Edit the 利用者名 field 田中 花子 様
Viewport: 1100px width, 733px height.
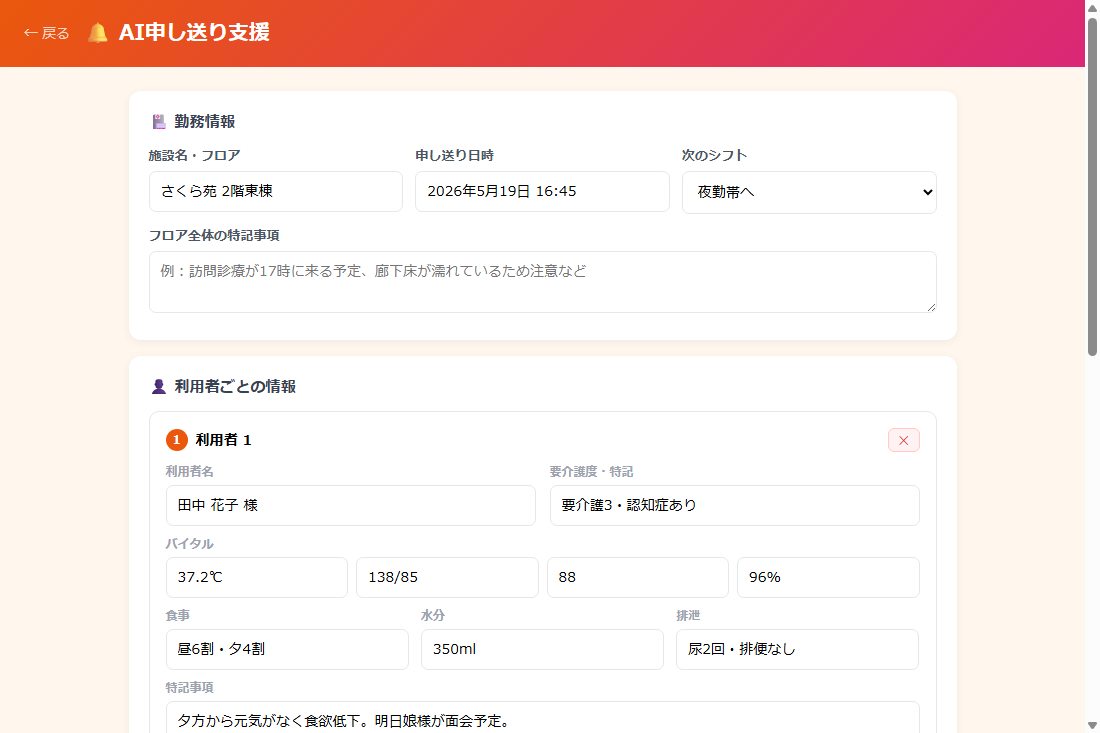[x=351, y=505]
